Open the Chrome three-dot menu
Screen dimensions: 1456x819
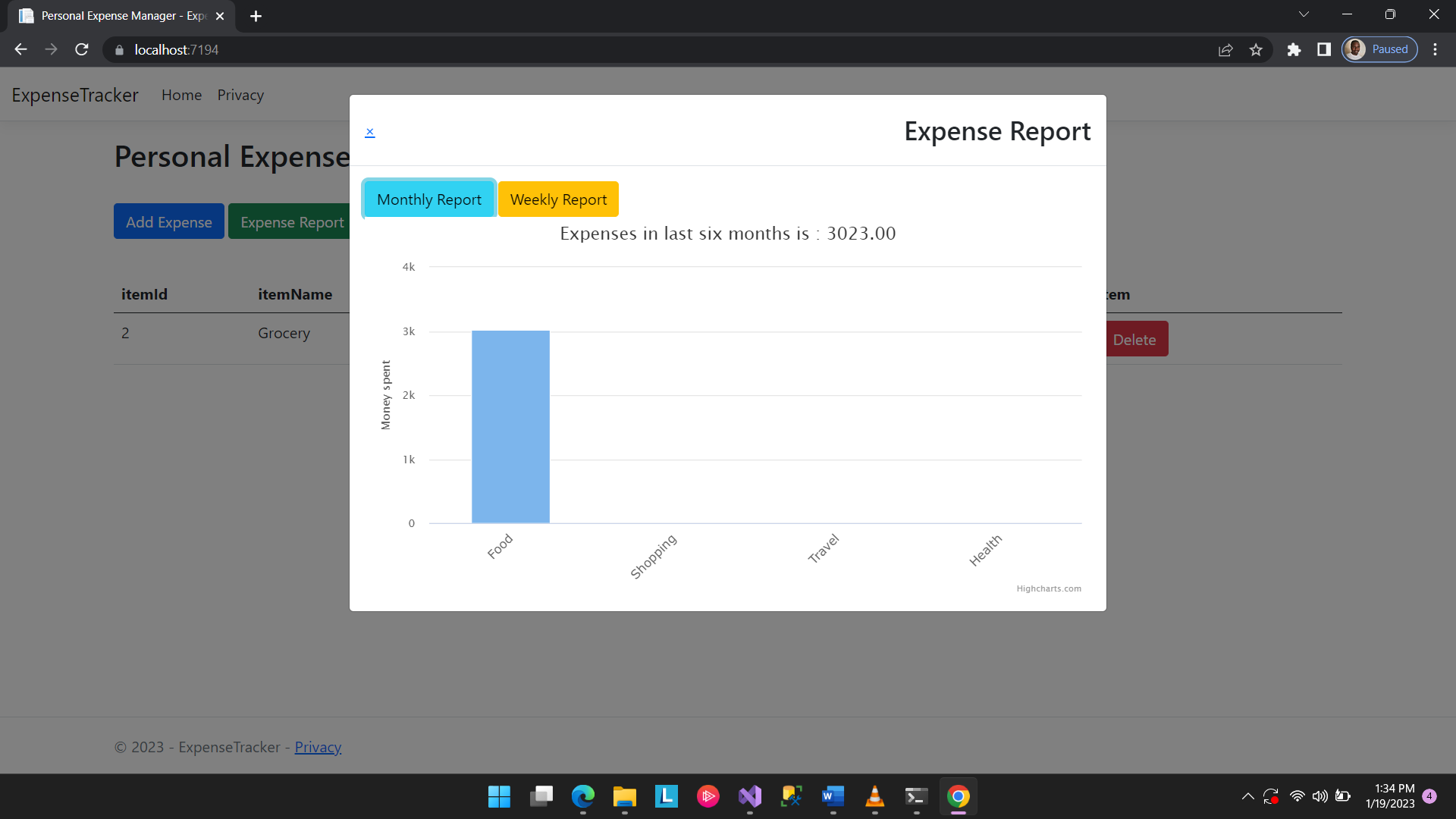point(1436,49)
